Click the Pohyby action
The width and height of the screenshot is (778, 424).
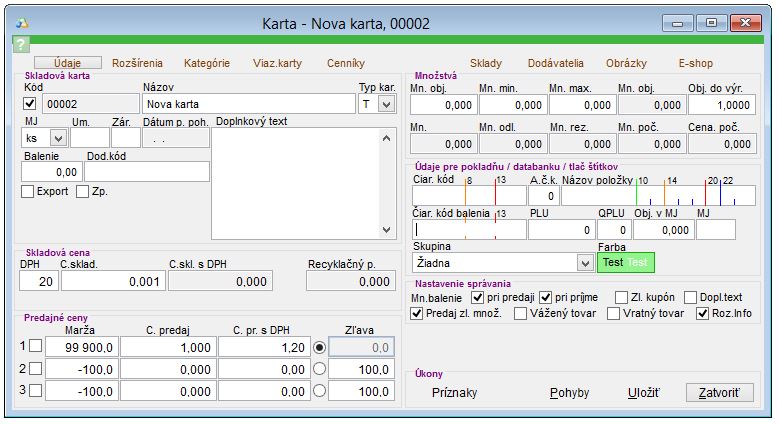569,393
